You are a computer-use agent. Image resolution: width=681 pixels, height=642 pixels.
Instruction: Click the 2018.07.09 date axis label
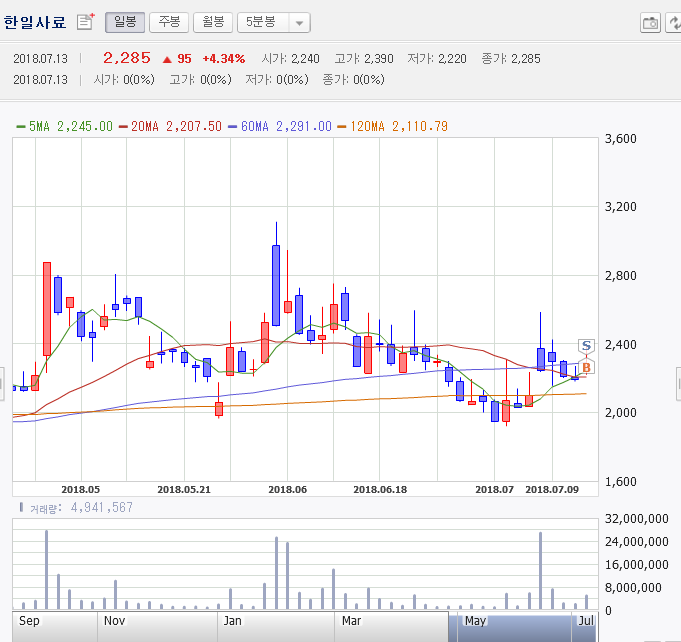(552, 490)
